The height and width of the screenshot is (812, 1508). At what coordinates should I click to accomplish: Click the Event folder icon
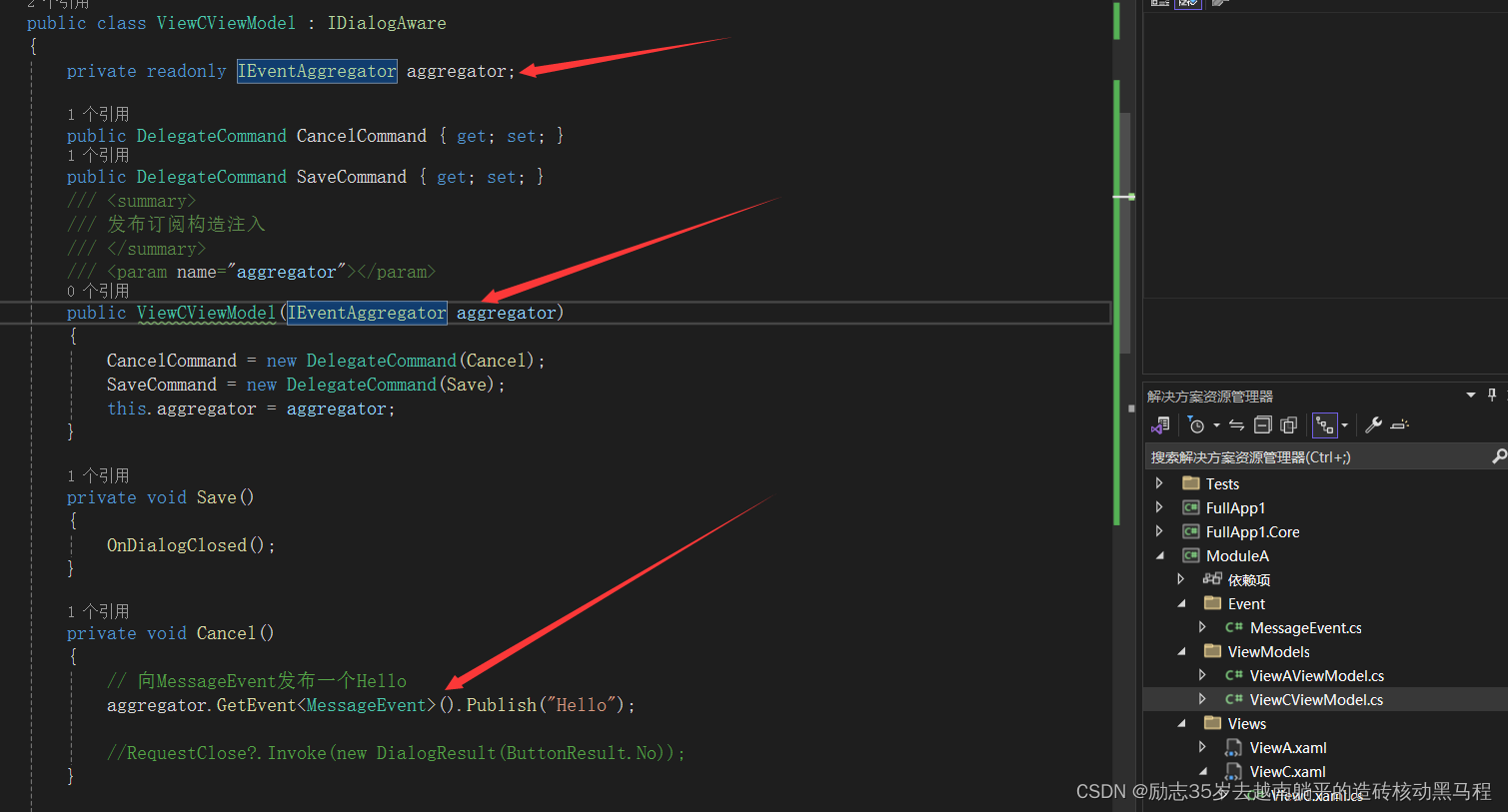[1213, 603]
